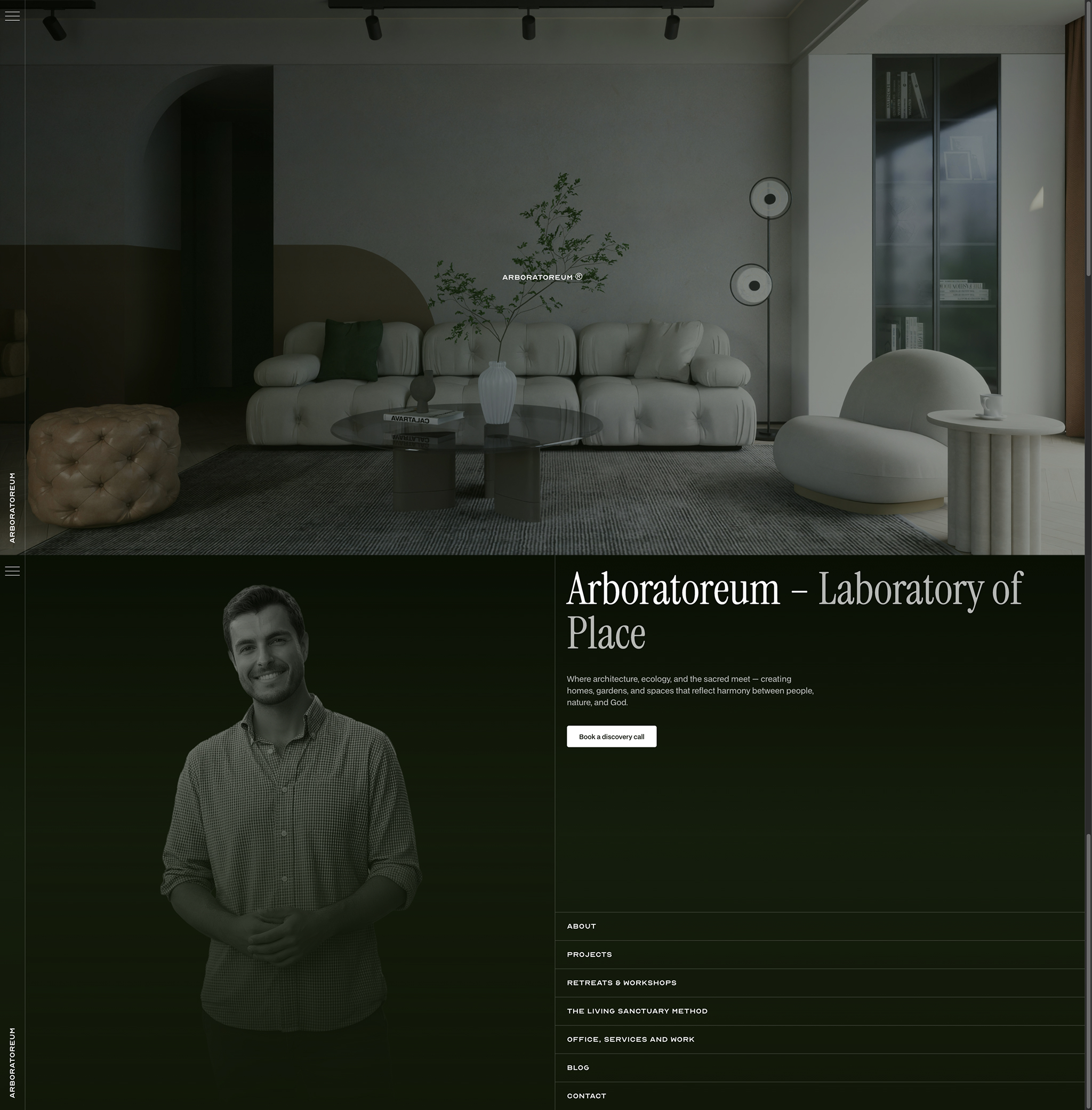Screen dimensions: 1092x1110
Task: Click vertical ARBORATOREUM wordmark beside the leather pouf
Action: tap(12, 508)
